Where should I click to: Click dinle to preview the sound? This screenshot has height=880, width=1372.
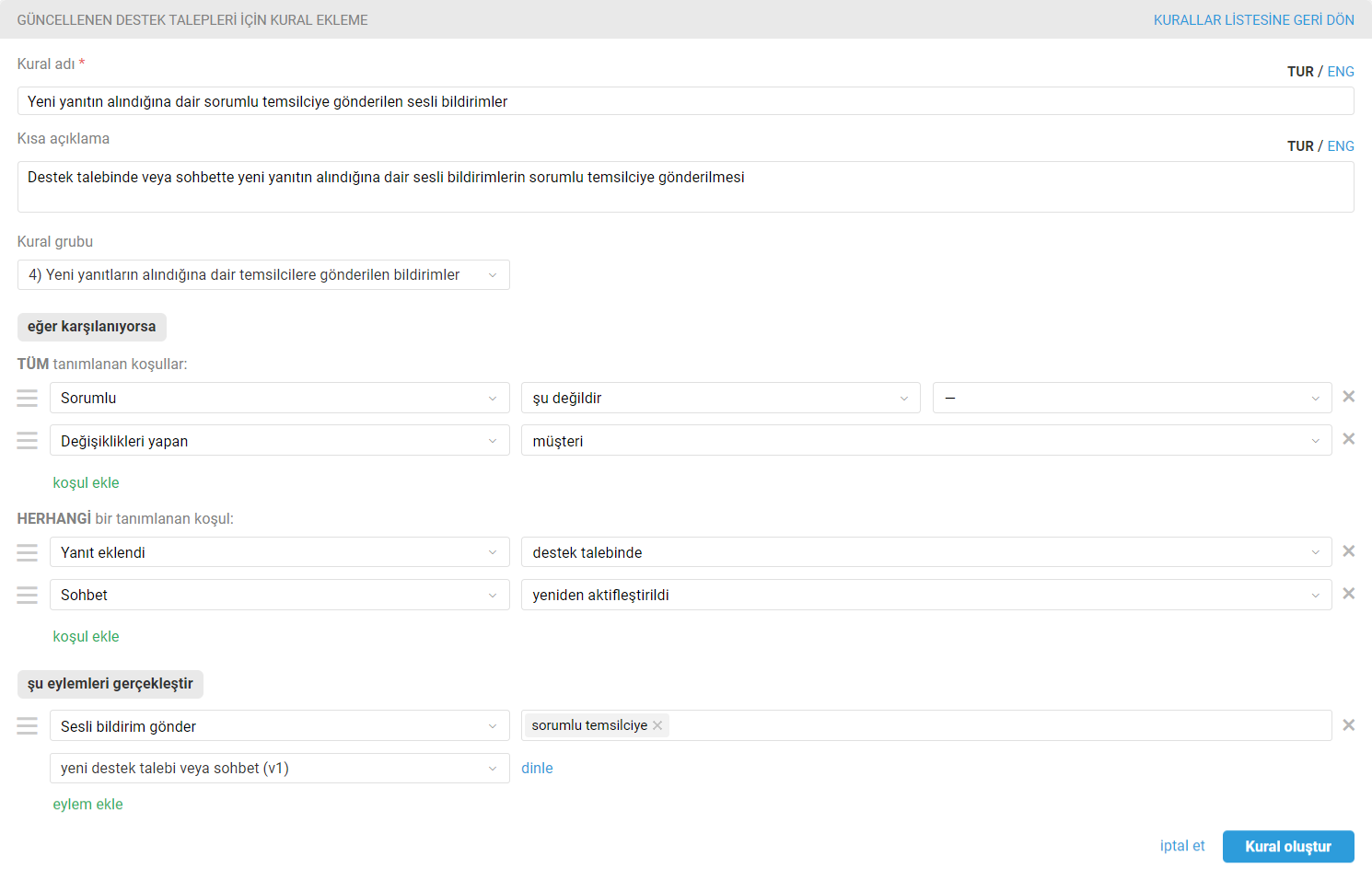[x=537, y=768]
